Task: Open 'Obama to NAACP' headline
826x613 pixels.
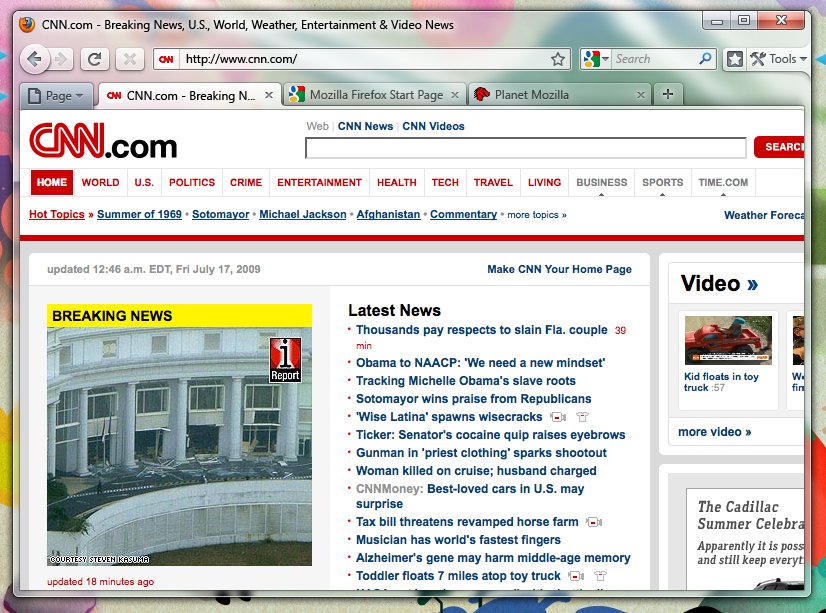Action: [x=480, y=363]
